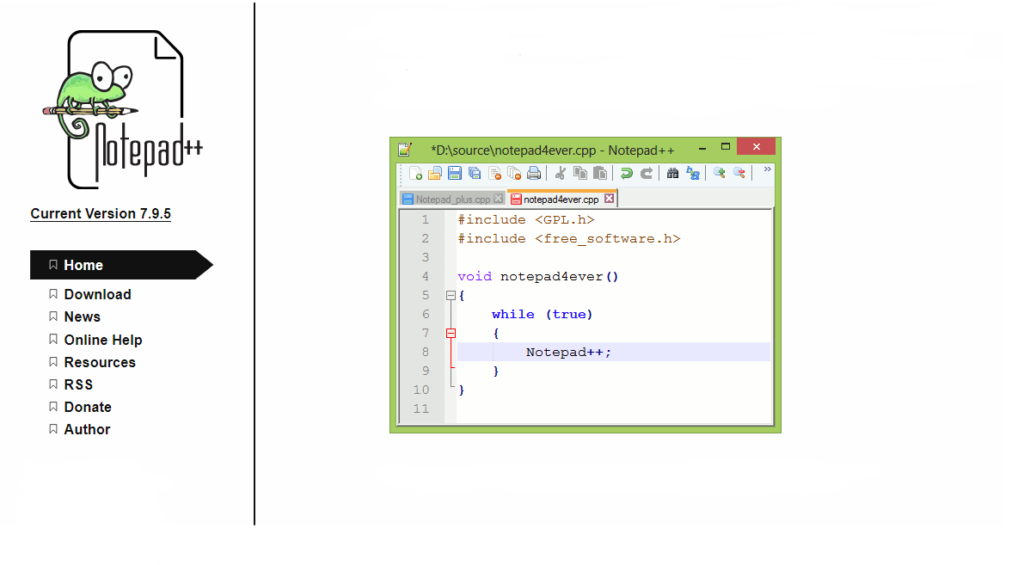Click the Zoom Out magnifier icon

coord(739,173)
